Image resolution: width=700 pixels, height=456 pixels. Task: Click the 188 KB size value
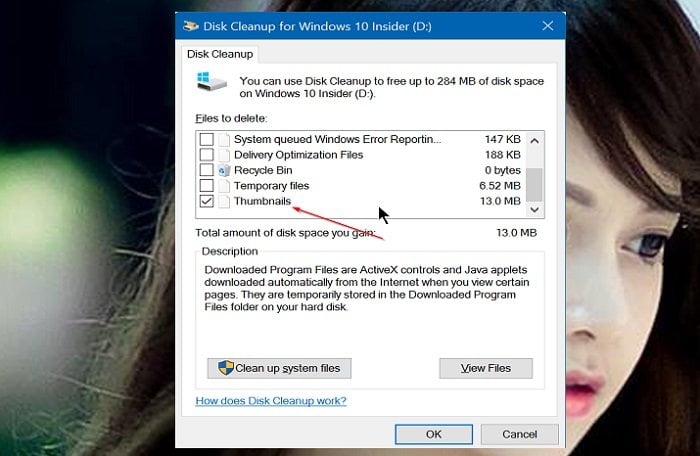(503, 155)
